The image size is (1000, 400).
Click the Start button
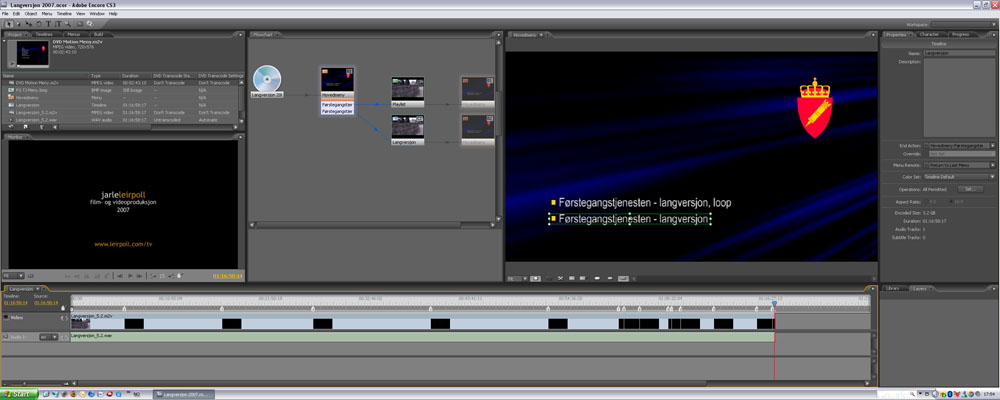coord(19,395)
